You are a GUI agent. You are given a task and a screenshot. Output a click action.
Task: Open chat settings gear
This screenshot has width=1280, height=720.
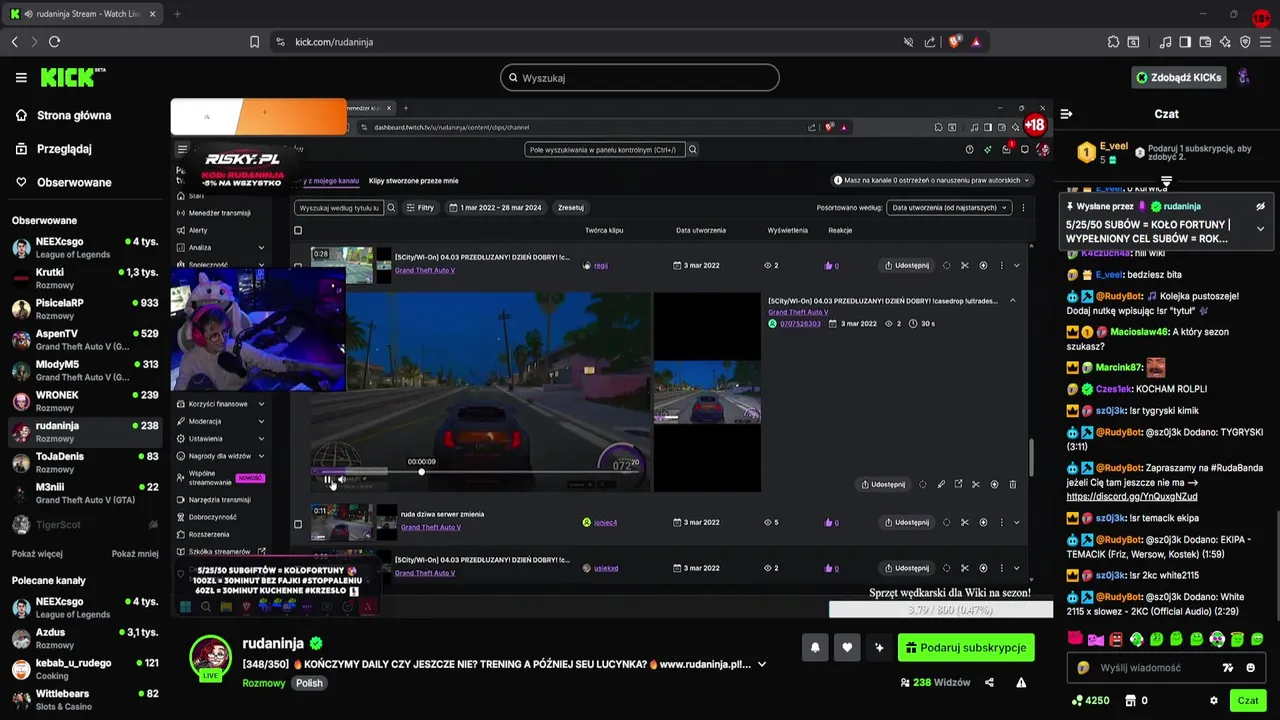point(1214,701)
